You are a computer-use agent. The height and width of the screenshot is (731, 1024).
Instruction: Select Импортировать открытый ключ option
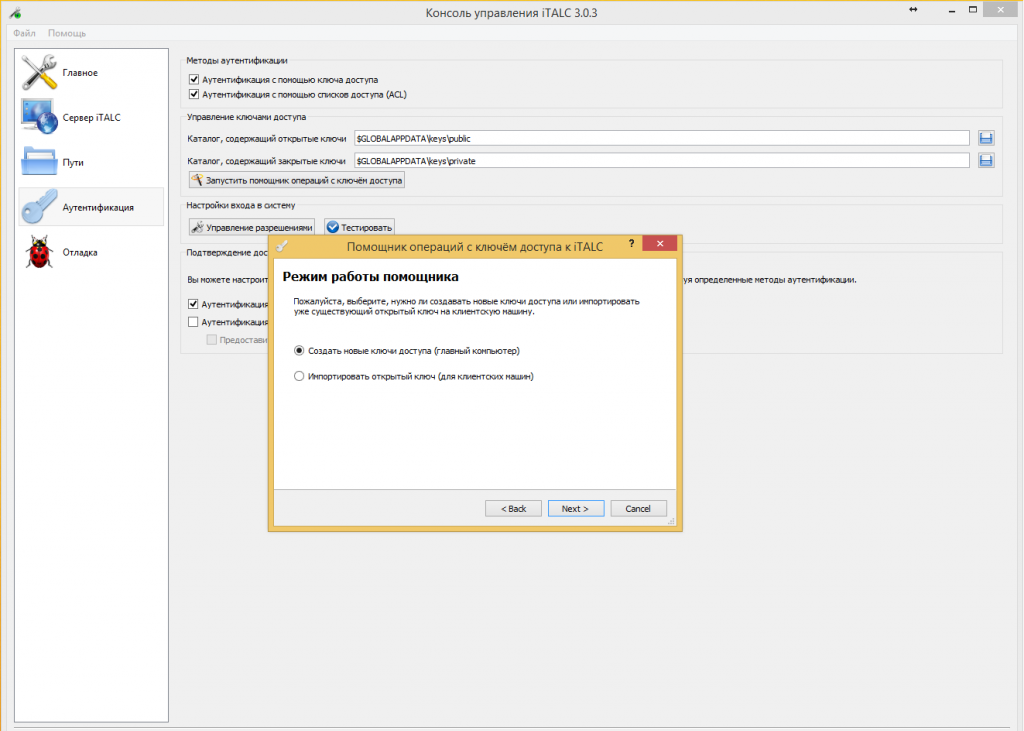pyautogui.click(x=414, y=376)
